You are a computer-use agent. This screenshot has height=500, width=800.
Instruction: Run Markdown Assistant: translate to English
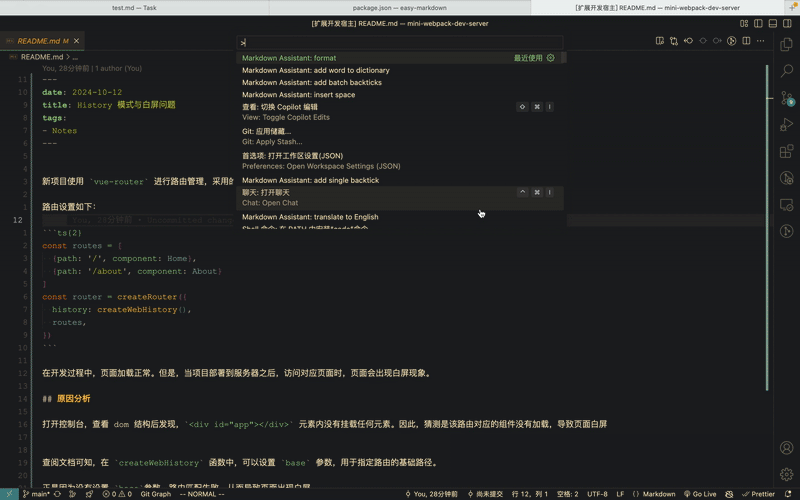coord(399,217)
